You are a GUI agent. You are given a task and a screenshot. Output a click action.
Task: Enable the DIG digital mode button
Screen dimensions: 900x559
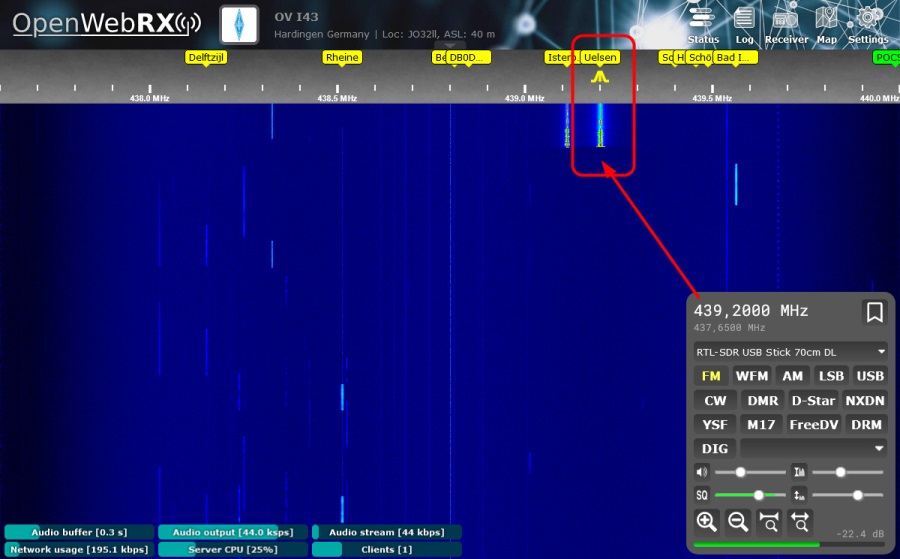[715, 449]
